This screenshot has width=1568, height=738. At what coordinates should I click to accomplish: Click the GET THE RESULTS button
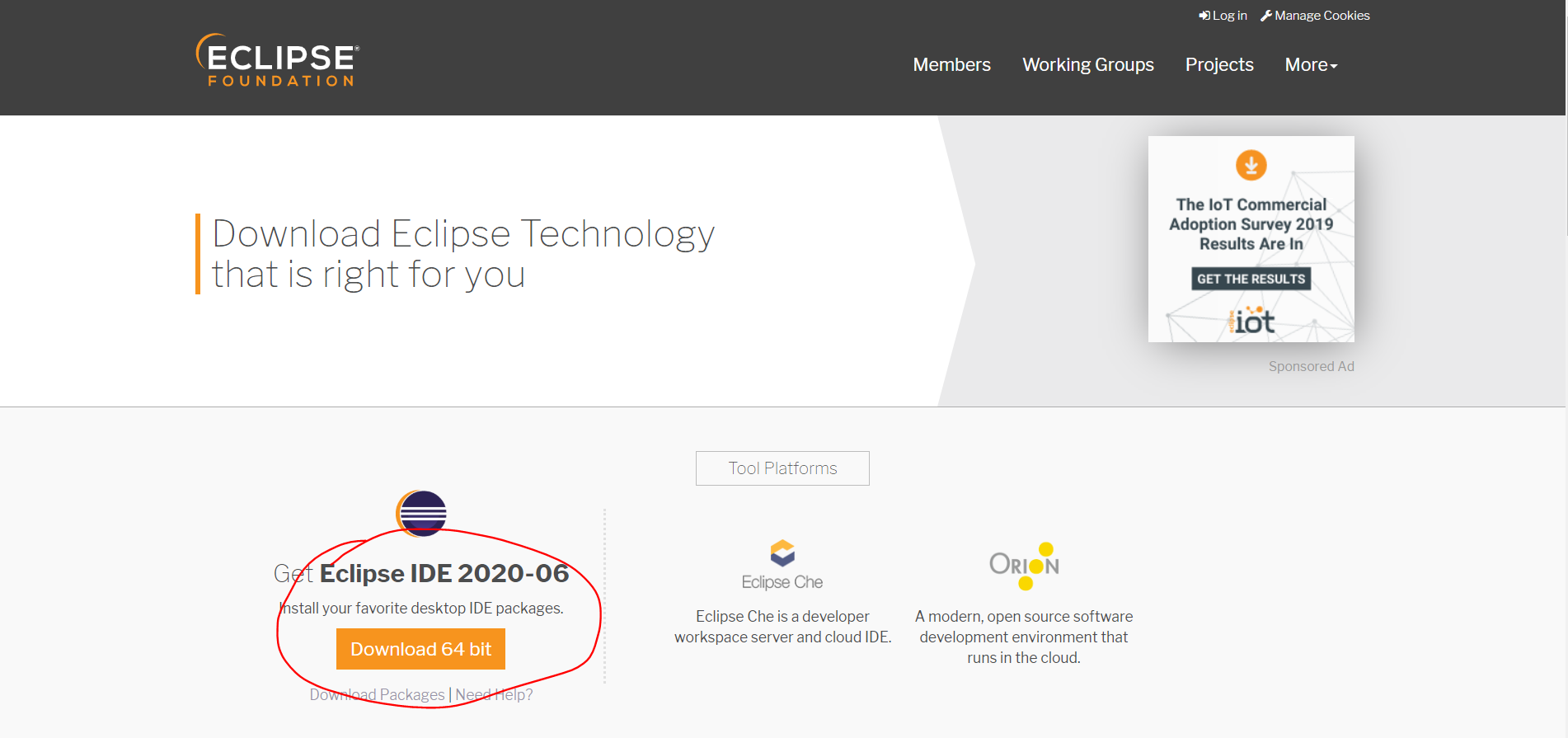tap(1251, 279)
